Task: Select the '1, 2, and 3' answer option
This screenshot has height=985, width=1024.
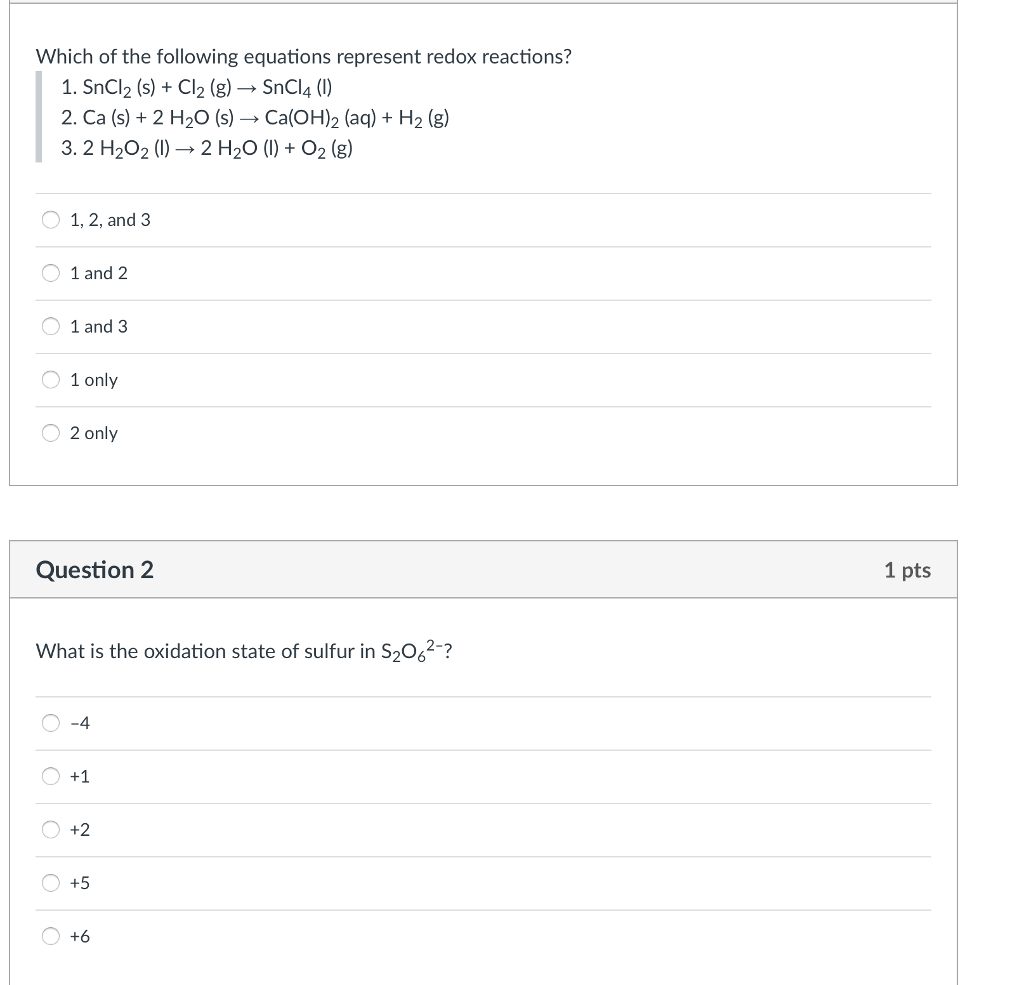Action: coord(50,219)
